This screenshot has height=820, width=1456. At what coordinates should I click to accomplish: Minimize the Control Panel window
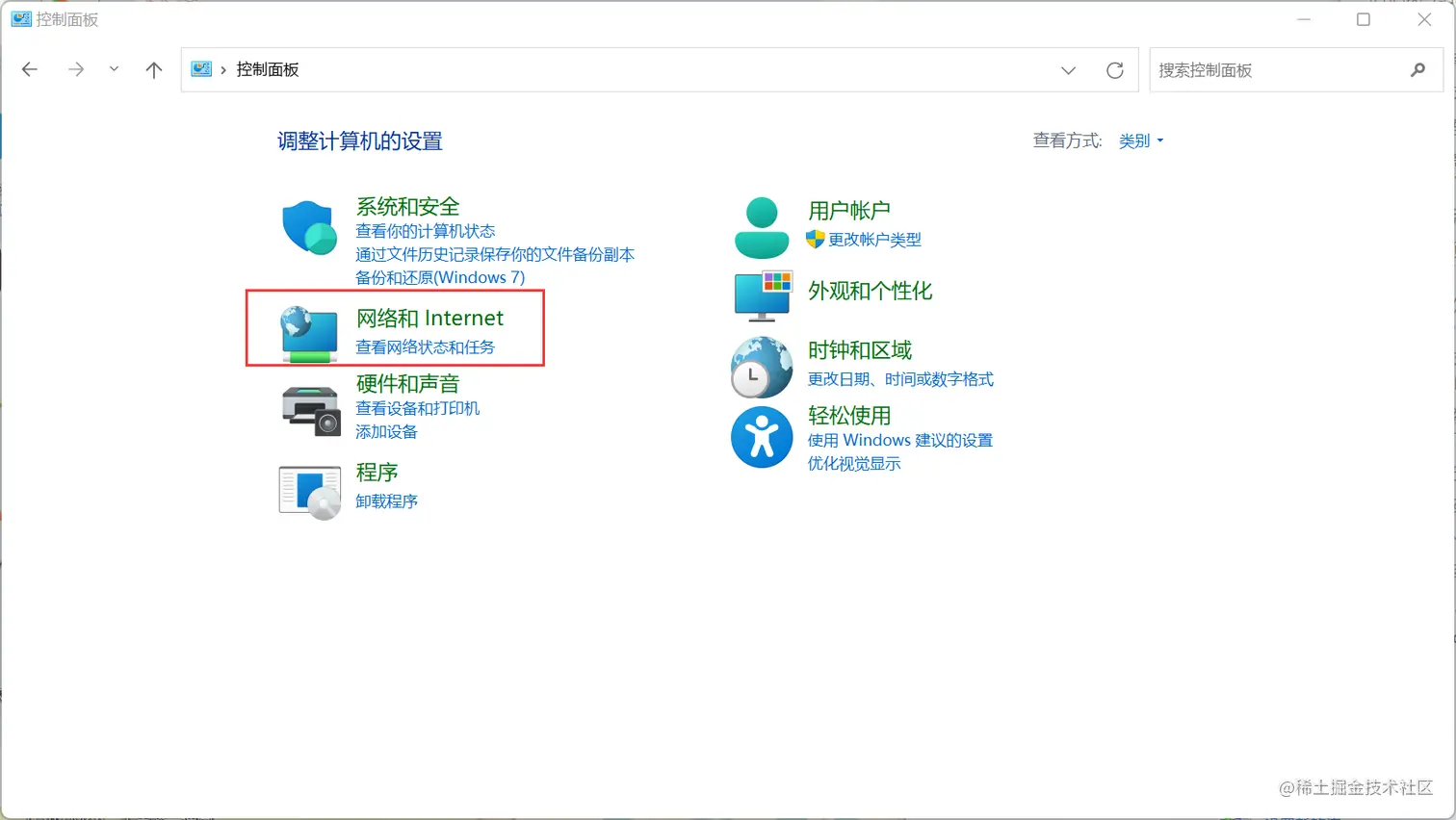(x=1304, y=19)
